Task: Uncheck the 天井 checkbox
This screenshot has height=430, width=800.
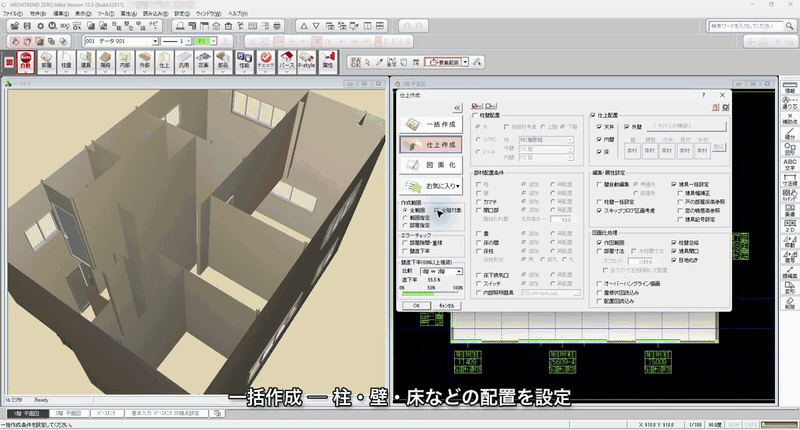Action: pos(599,127)
